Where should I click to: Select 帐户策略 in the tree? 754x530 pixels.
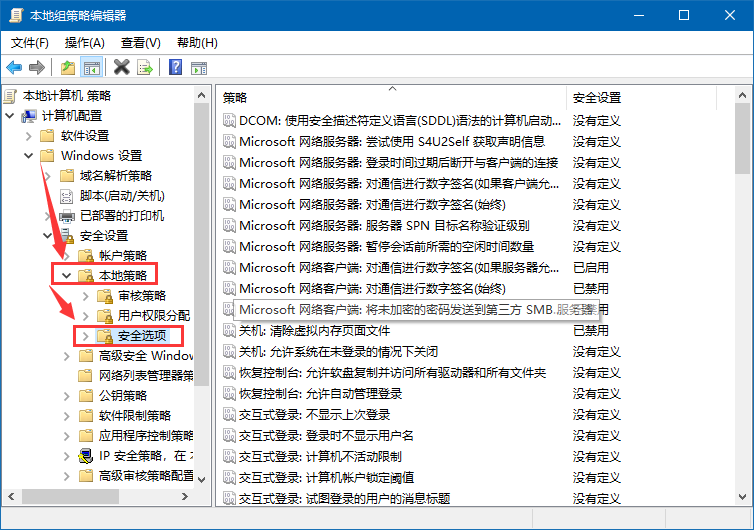click(x=121, y=255)
